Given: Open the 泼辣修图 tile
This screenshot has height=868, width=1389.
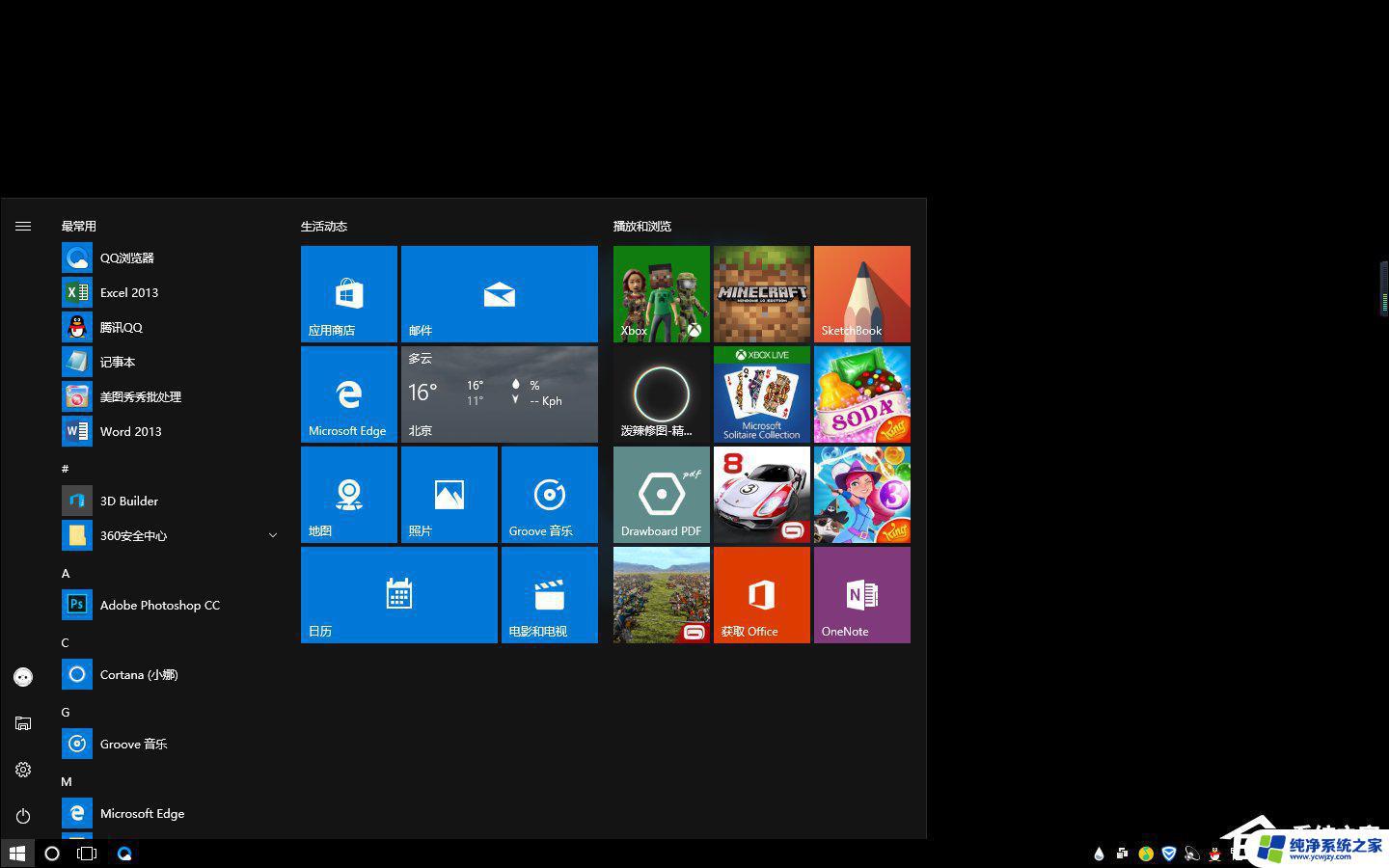Looking at the screenshot, I should [662, 394].
